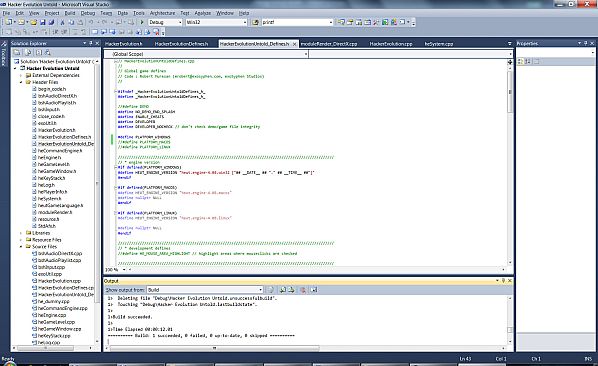598x366 pixels.
Task: Click the code editor vertical scrollbar thumb
Action: (510, 92)
